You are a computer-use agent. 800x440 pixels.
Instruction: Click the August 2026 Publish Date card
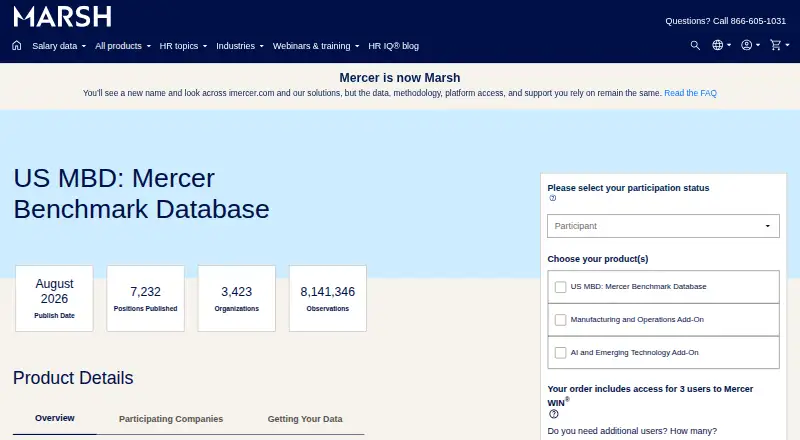click(x=55, y=299)
